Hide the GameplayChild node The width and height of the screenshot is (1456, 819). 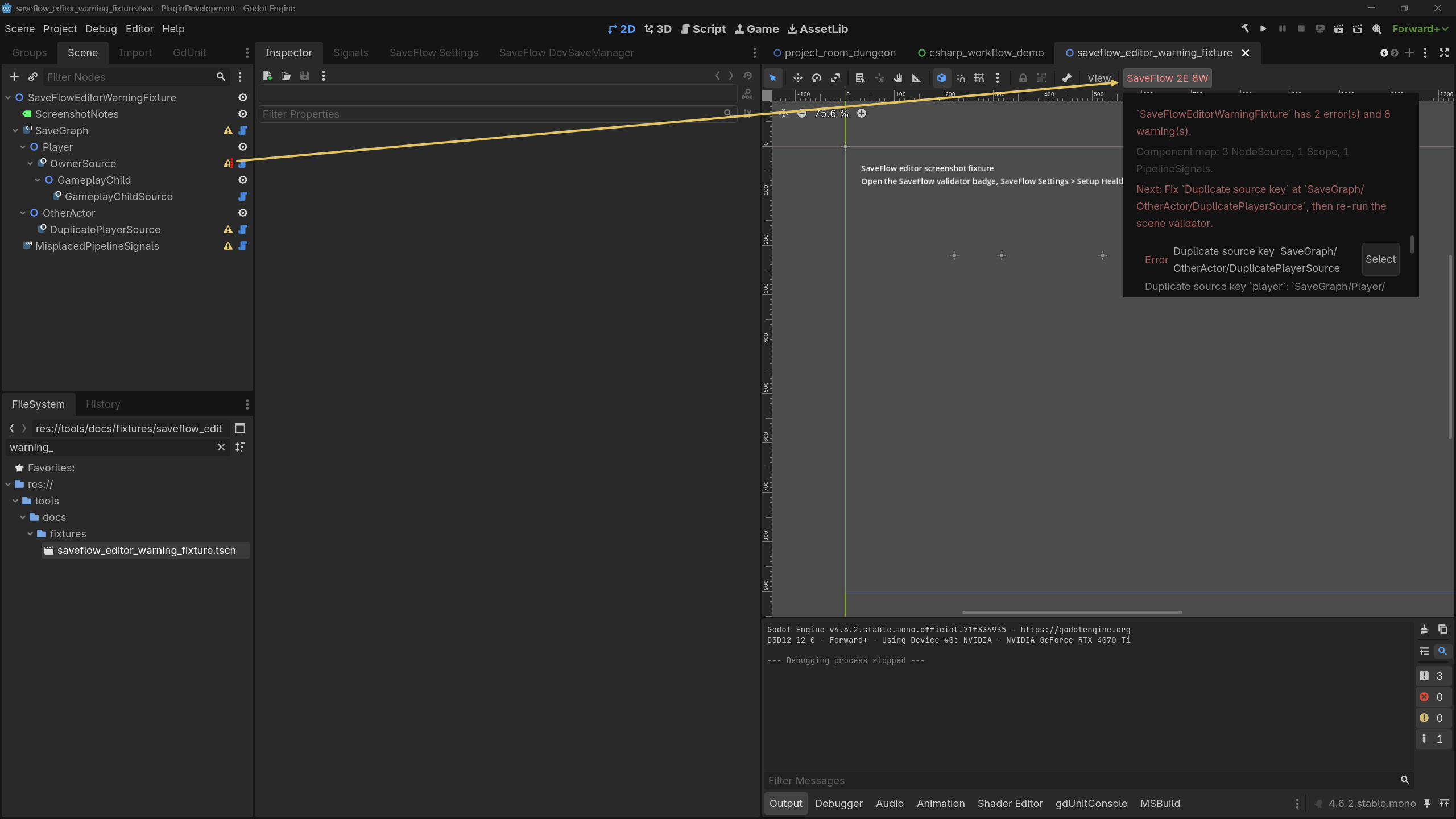click(243, 180)
